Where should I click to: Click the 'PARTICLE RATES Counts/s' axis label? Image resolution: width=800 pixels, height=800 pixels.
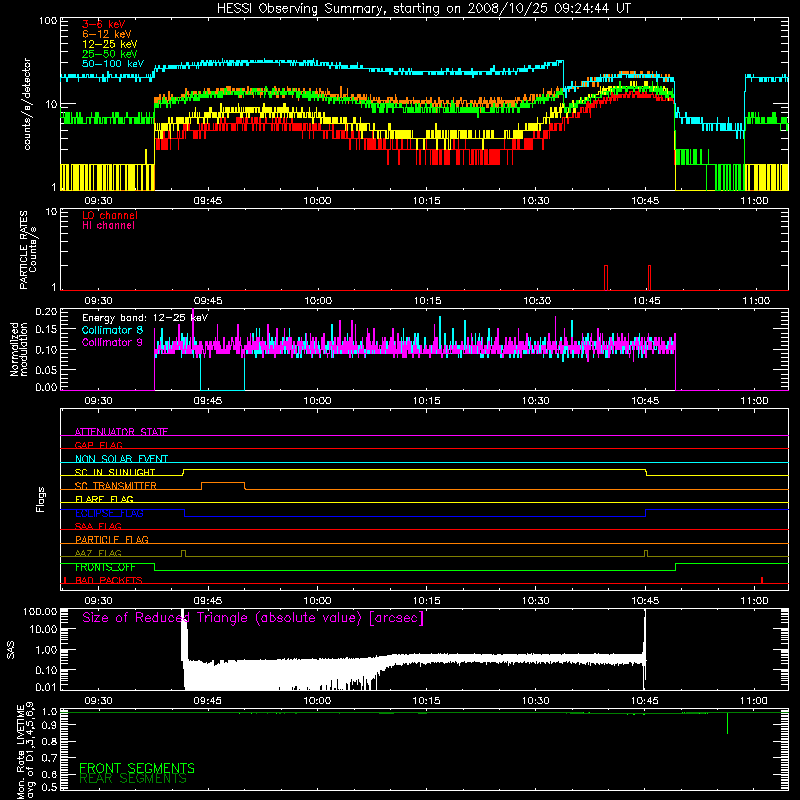pos(28,250)
